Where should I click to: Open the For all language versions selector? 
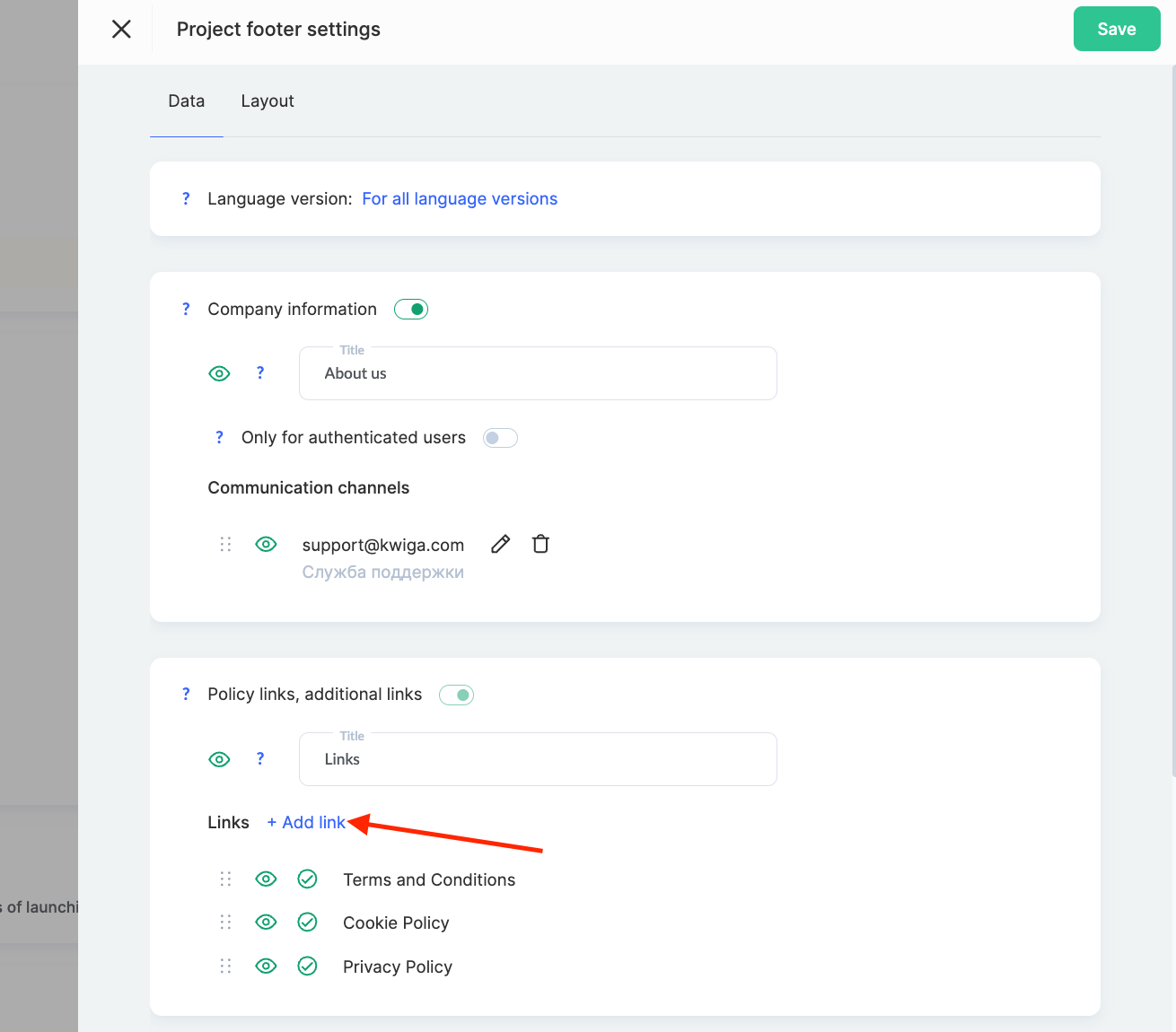click(460, 198)
